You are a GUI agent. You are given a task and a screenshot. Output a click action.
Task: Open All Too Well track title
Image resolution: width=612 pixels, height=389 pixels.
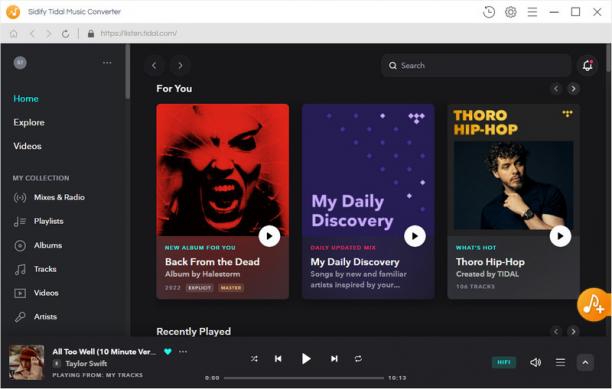tap(104, 352)
